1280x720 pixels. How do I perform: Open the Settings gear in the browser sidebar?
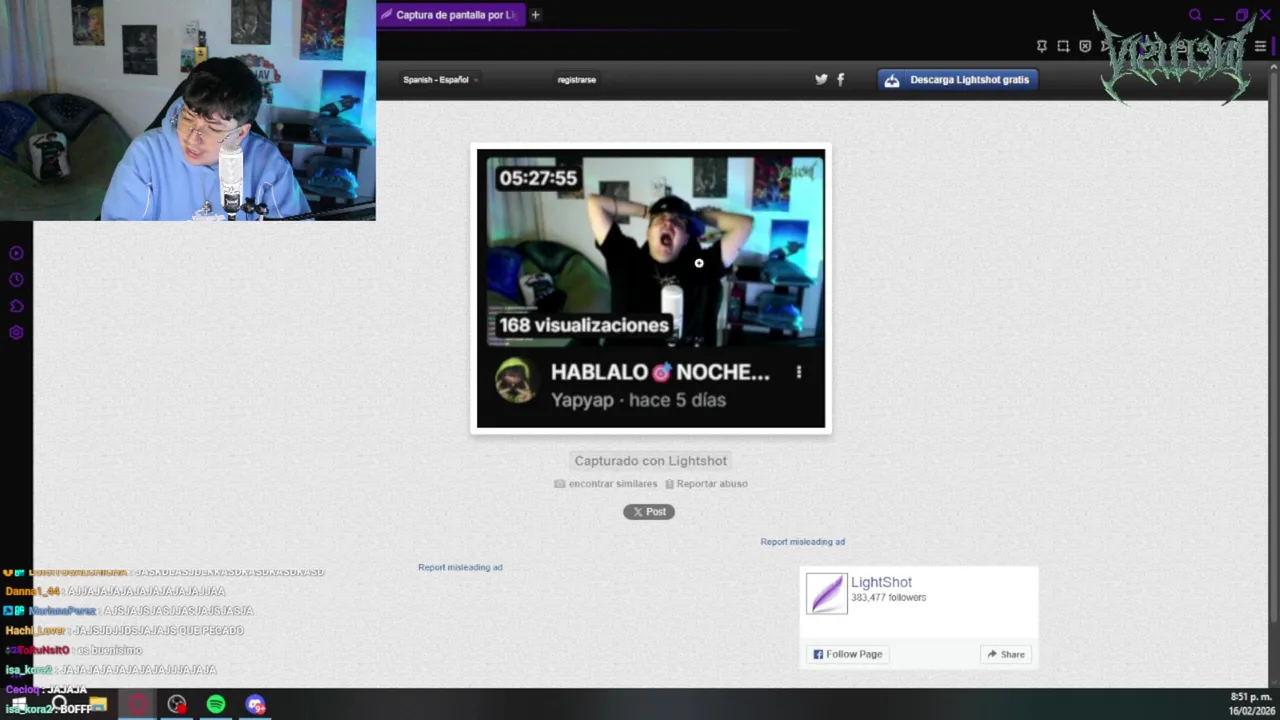[x=16, y=333]
